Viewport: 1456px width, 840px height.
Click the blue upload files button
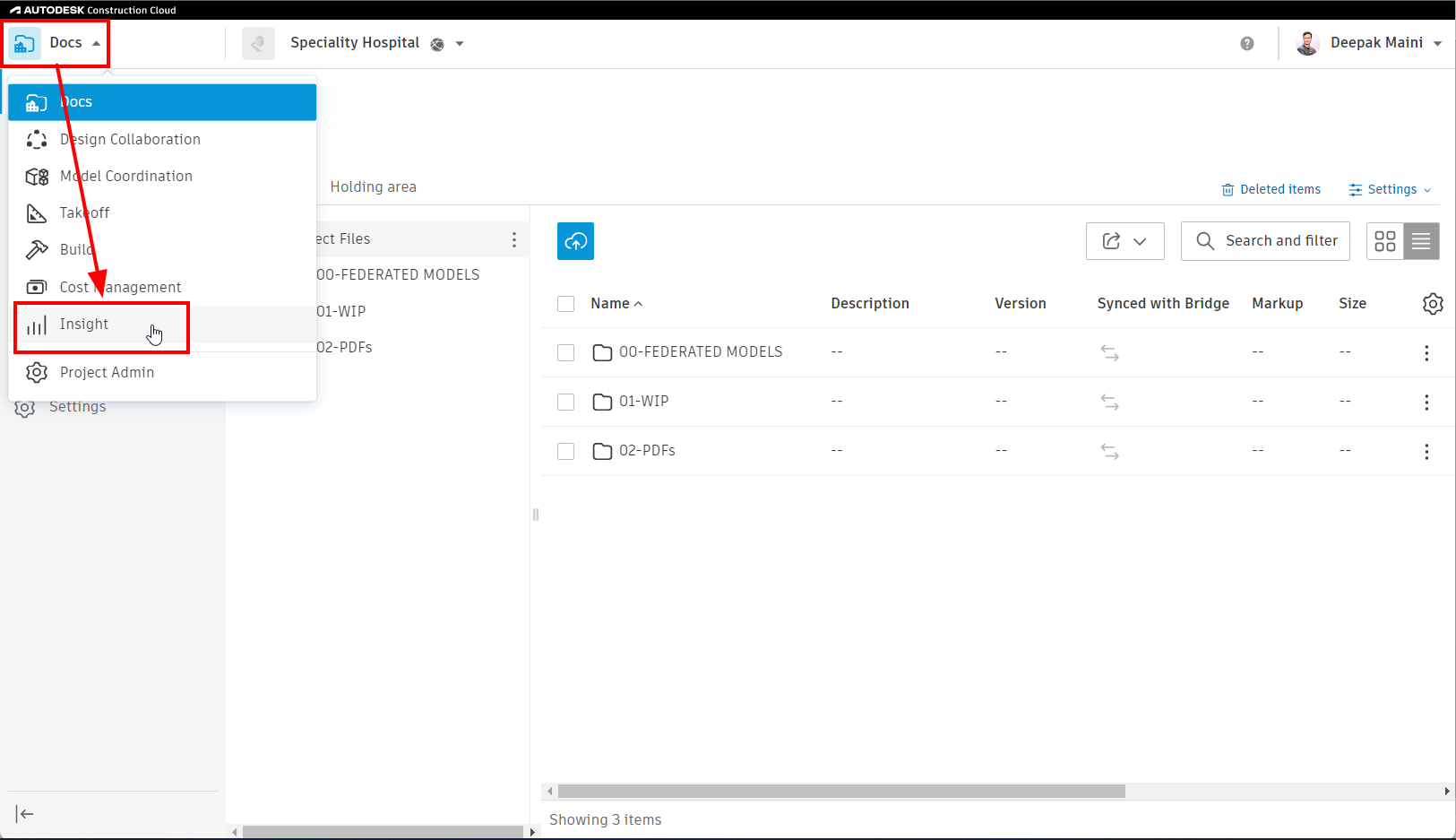575,241
